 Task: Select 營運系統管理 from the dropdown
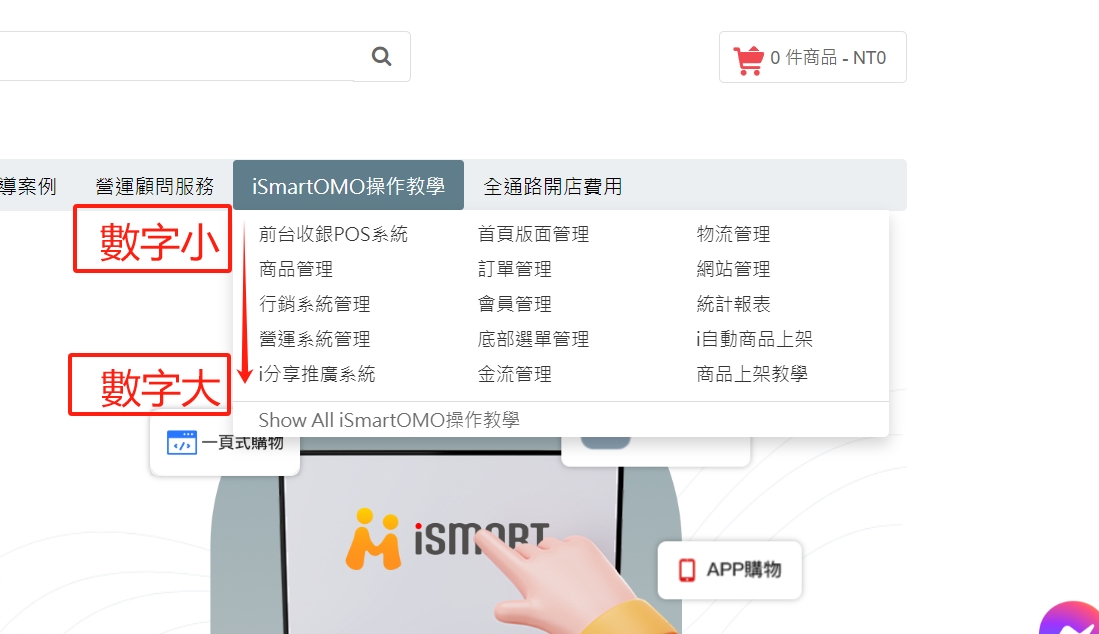click(315, 339)
